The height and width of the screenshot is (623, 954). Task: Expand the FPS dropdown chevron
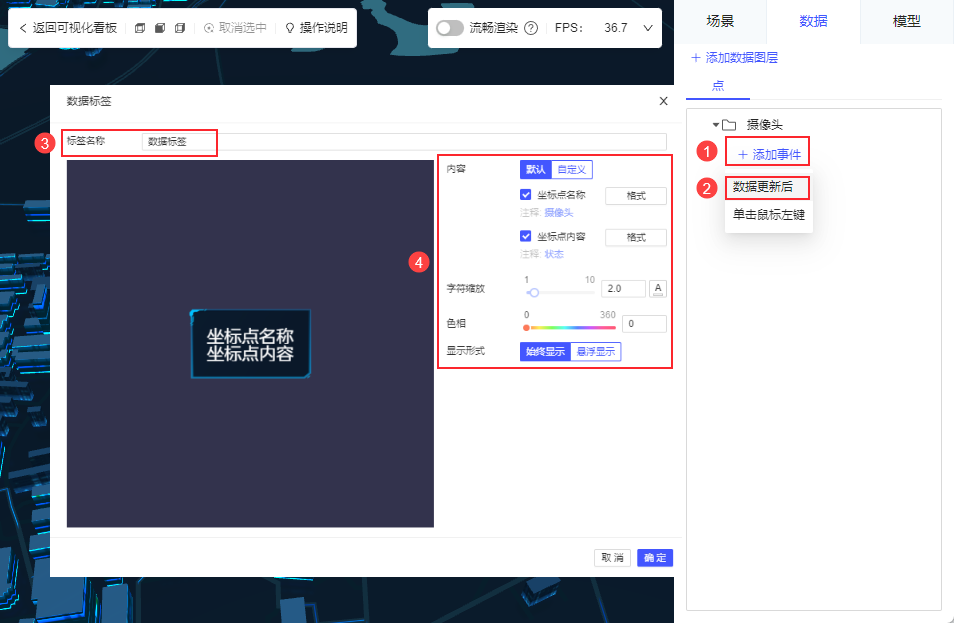click(648, 28)
